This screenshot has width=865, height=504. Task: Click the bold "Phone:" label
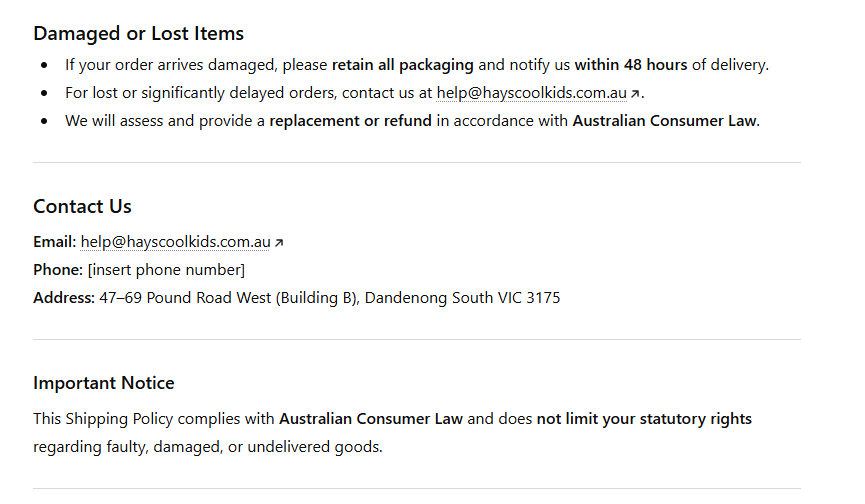pyautogui.click(x=57, y=270)
